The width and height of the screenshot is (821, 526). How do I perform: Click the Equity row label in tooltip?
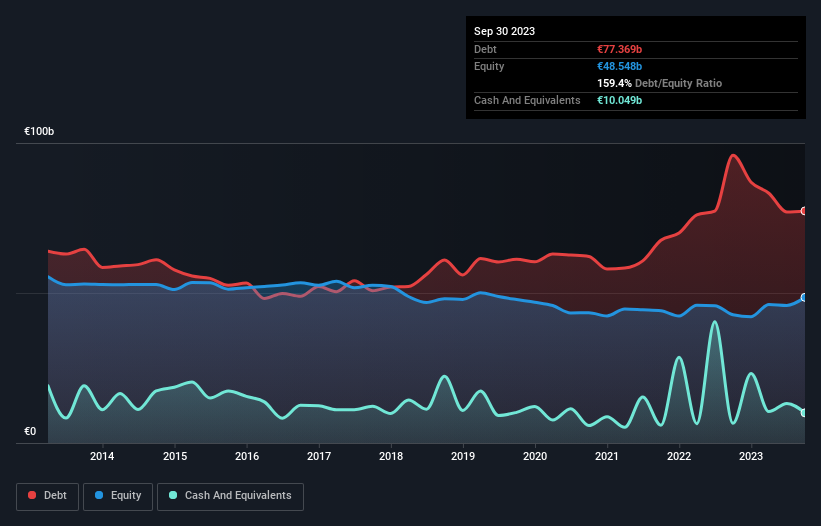point(489,66)
